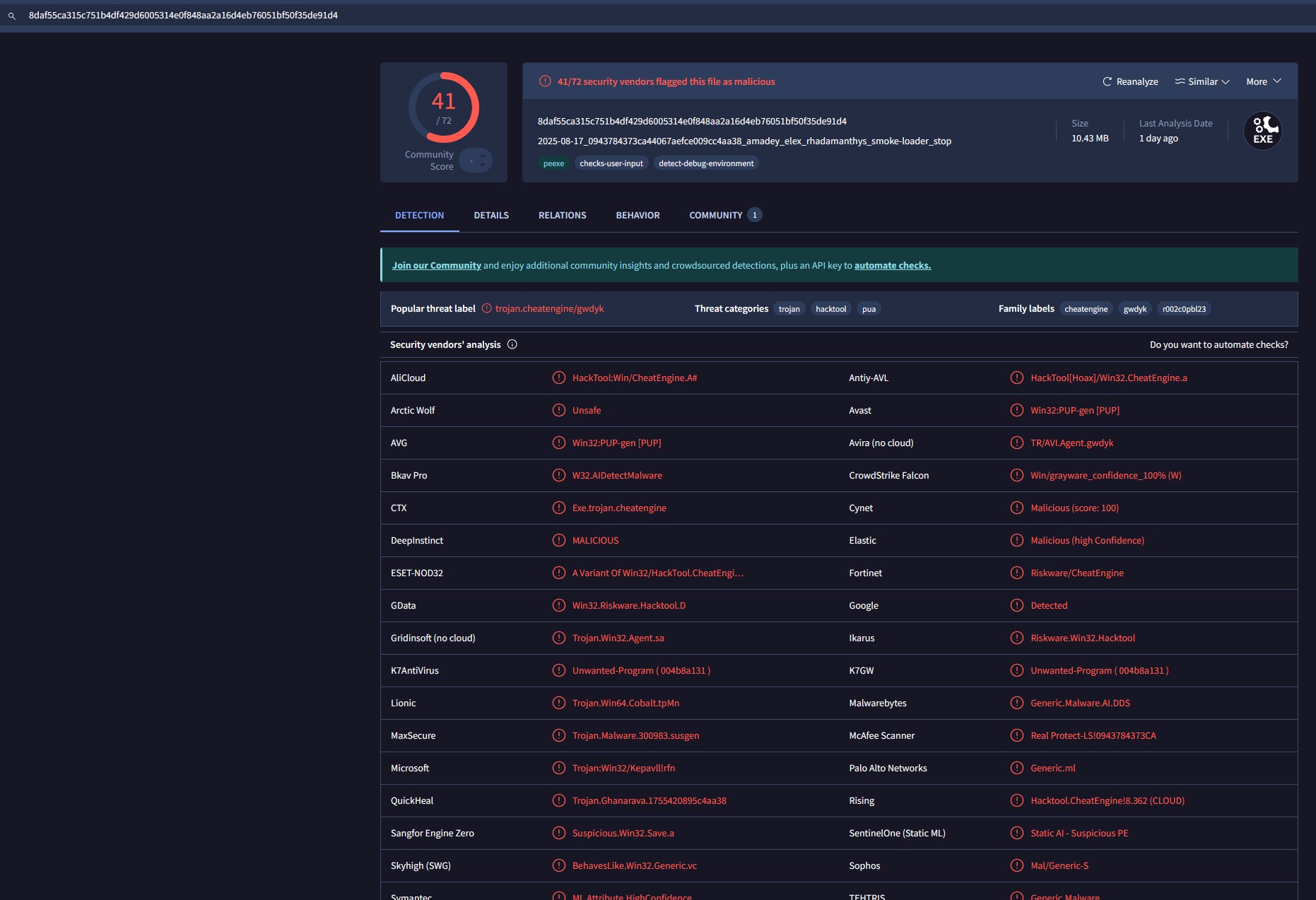The height and width of the screenshot is (900, 1316).
Task: Expand the Similar dropdown
Action: (x=1202, y=82)
